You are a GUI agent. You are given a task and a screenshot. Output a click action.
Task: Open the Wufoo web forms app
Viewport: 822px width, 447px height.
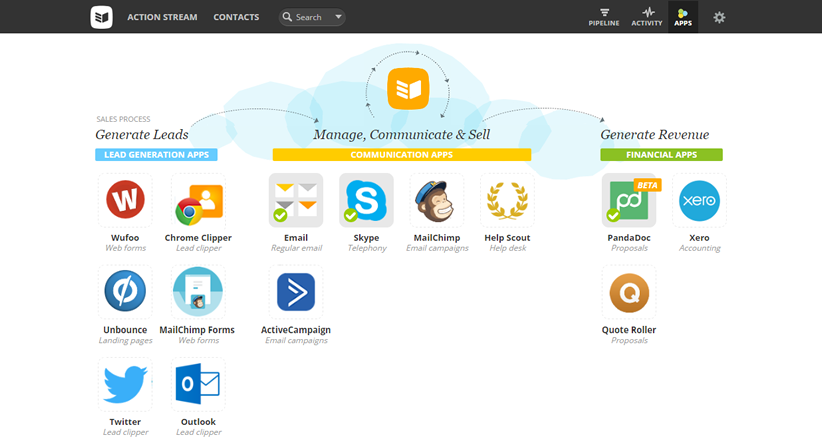pos(125,200)
